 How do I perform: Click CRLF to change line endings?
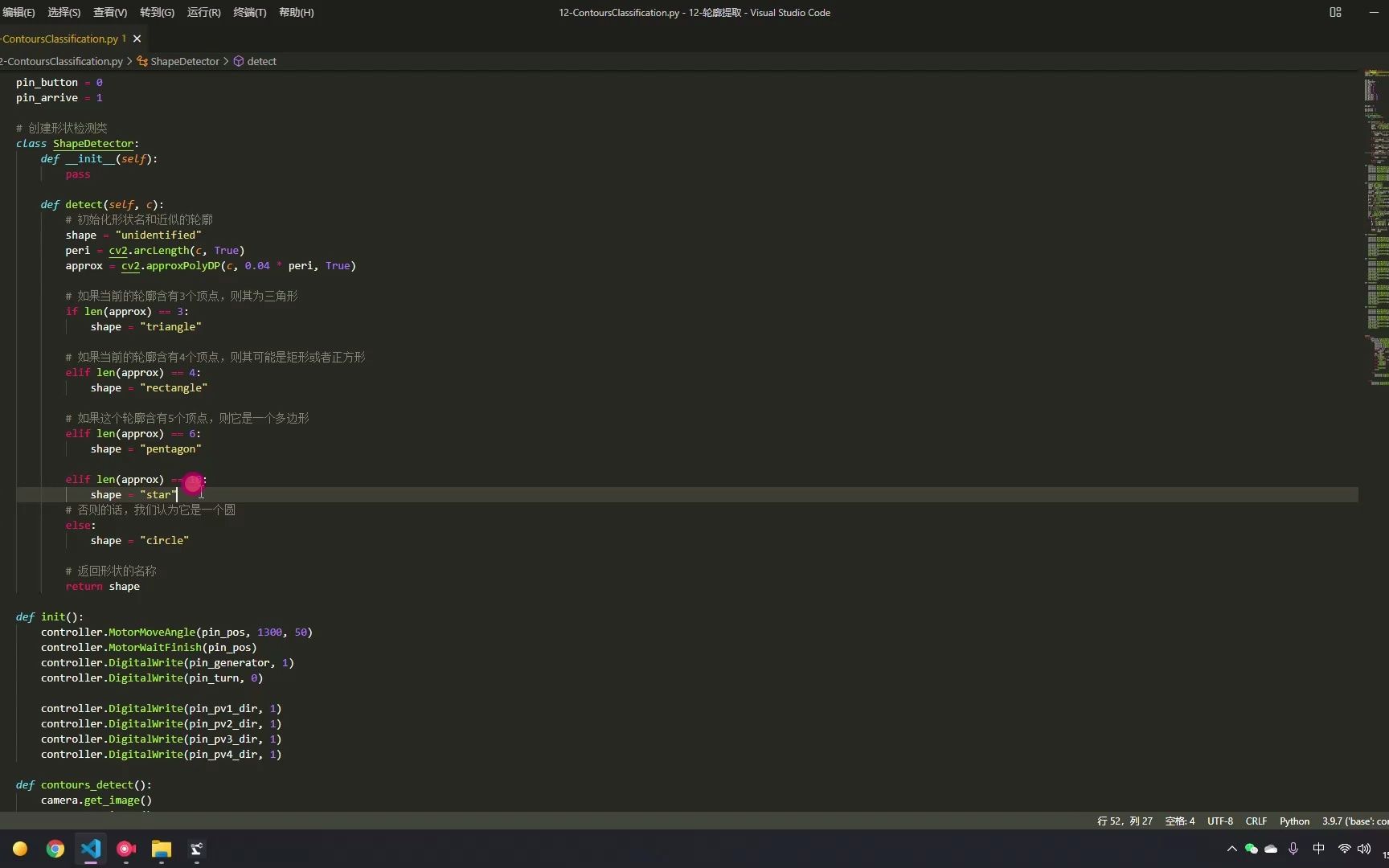tap(1256, 821)
